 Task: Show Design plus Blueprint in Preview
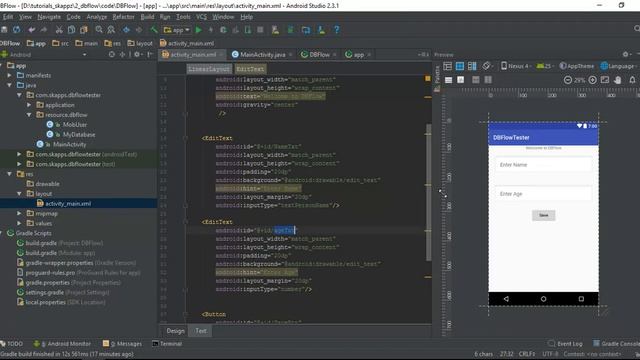point(472,66)
